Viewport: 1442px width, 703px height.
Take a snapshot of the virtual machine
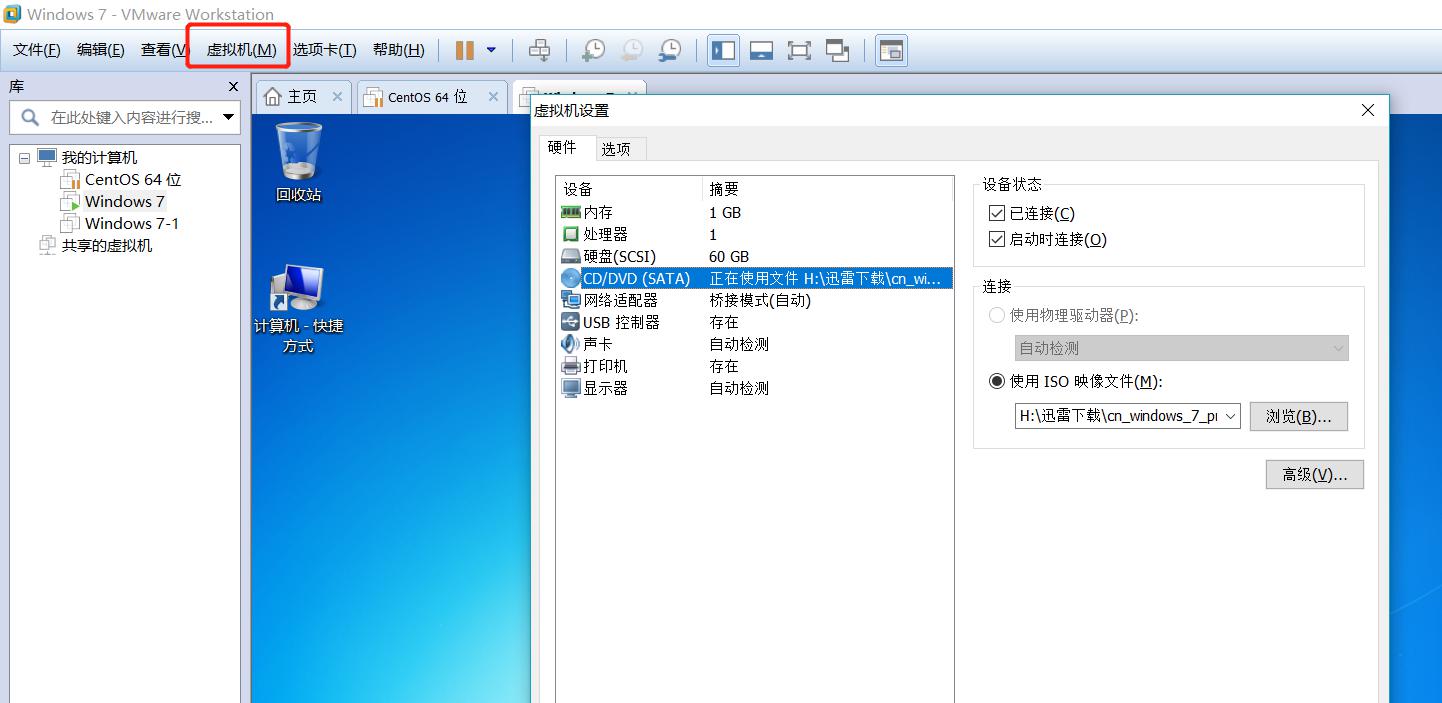[592, 50]
